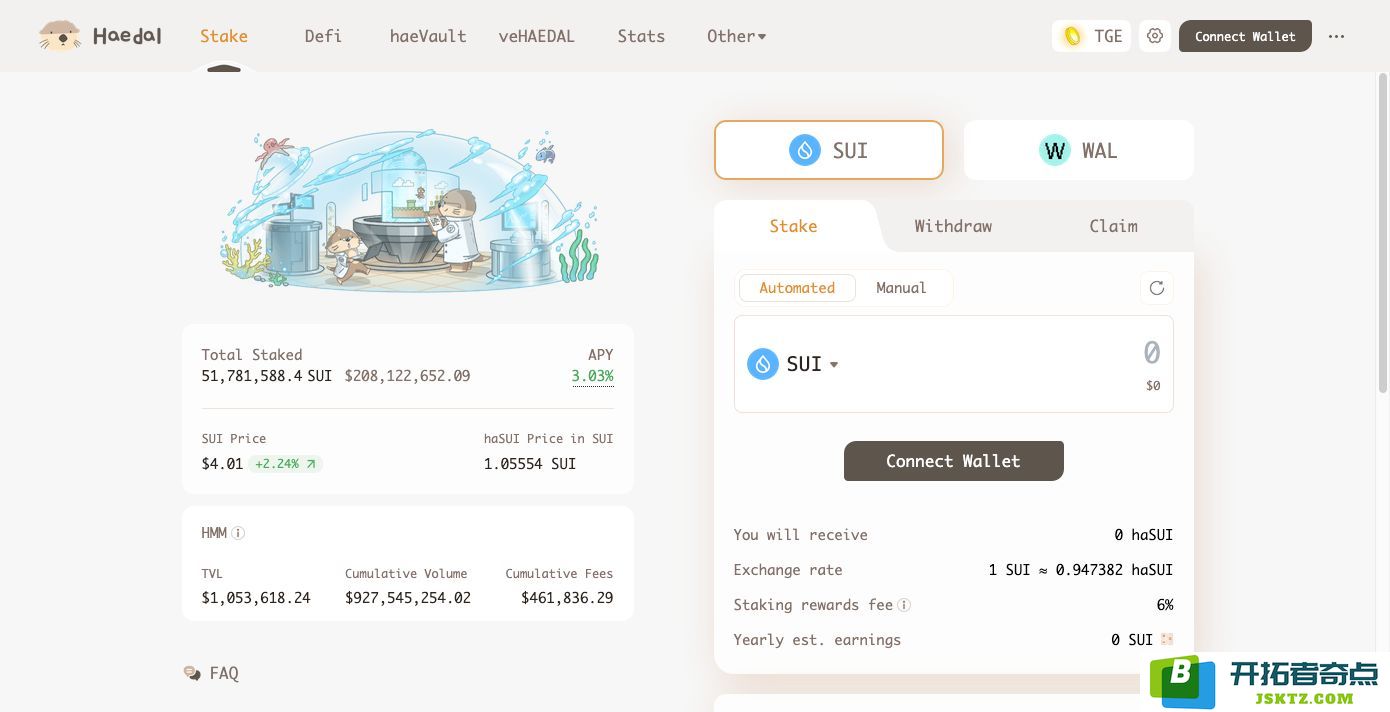Viewport: 1390px width, 712px height.
Task: Click the large Connect Wallet button
Action: (953, 461)
